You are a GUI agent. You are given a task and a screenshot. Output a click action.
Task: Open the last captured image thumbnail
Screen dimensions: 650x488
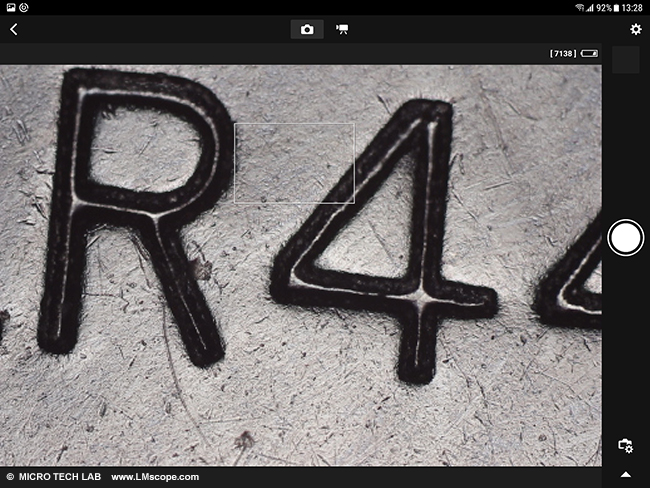625,60
